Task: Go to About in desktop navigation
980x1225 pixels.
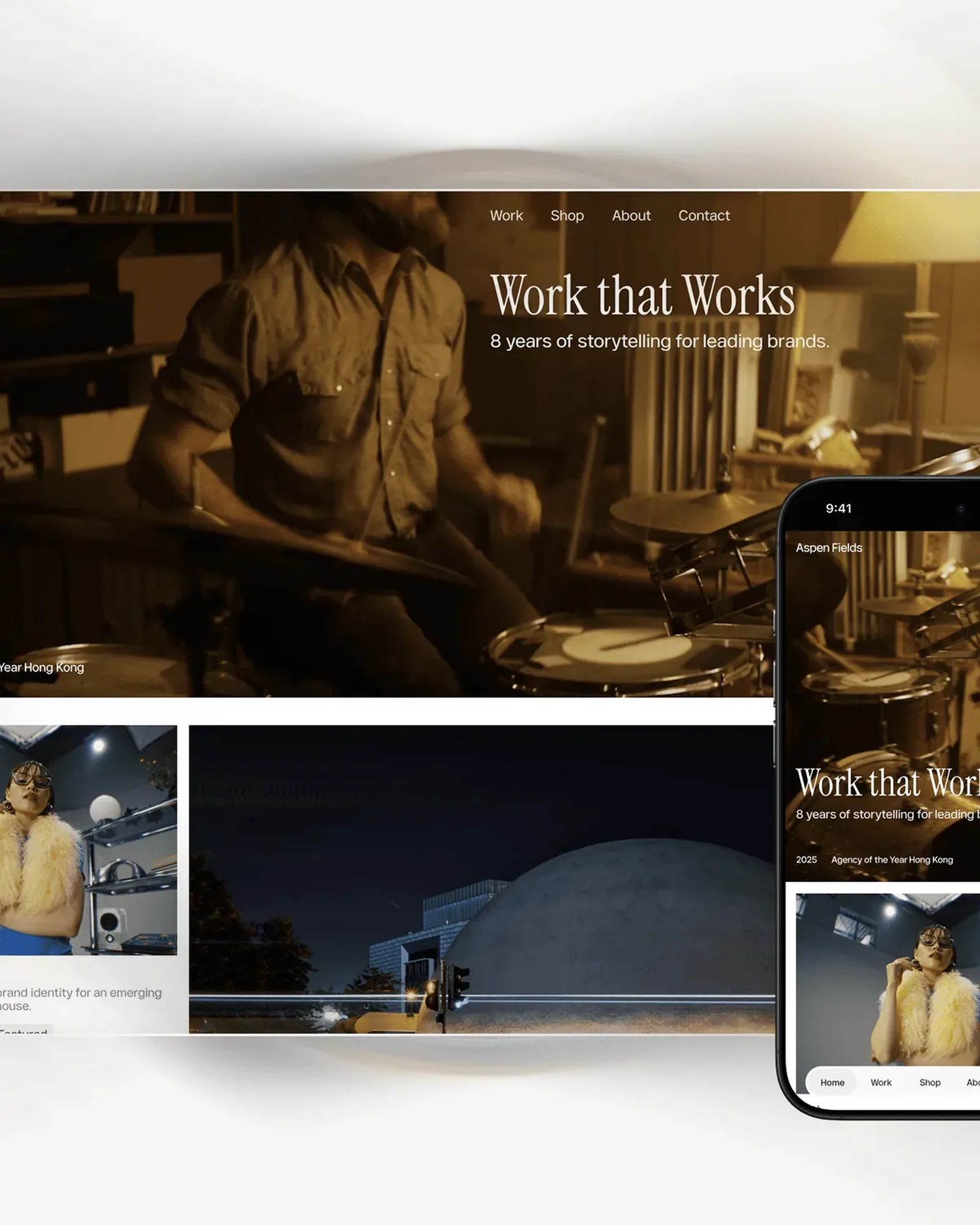Action: tap(631, 216)
